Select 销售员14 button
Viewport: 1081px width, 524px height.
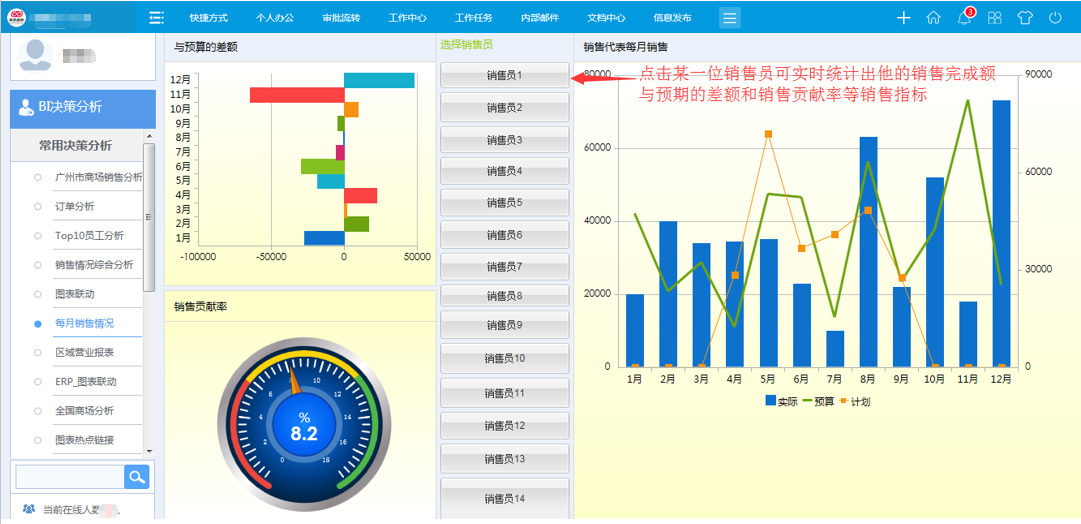tap(505, 498)
